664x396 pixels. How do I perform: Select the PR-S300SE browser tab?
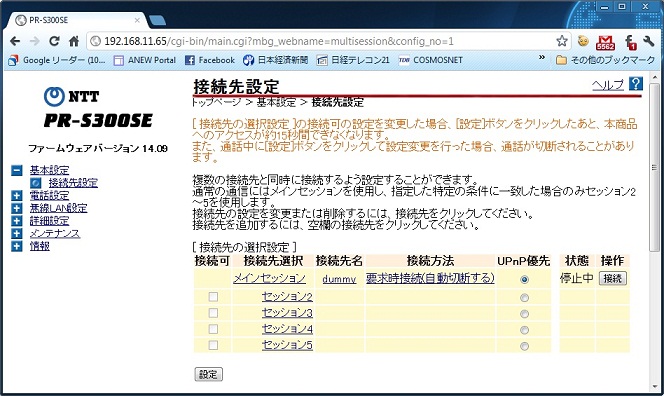pos(77,20)
